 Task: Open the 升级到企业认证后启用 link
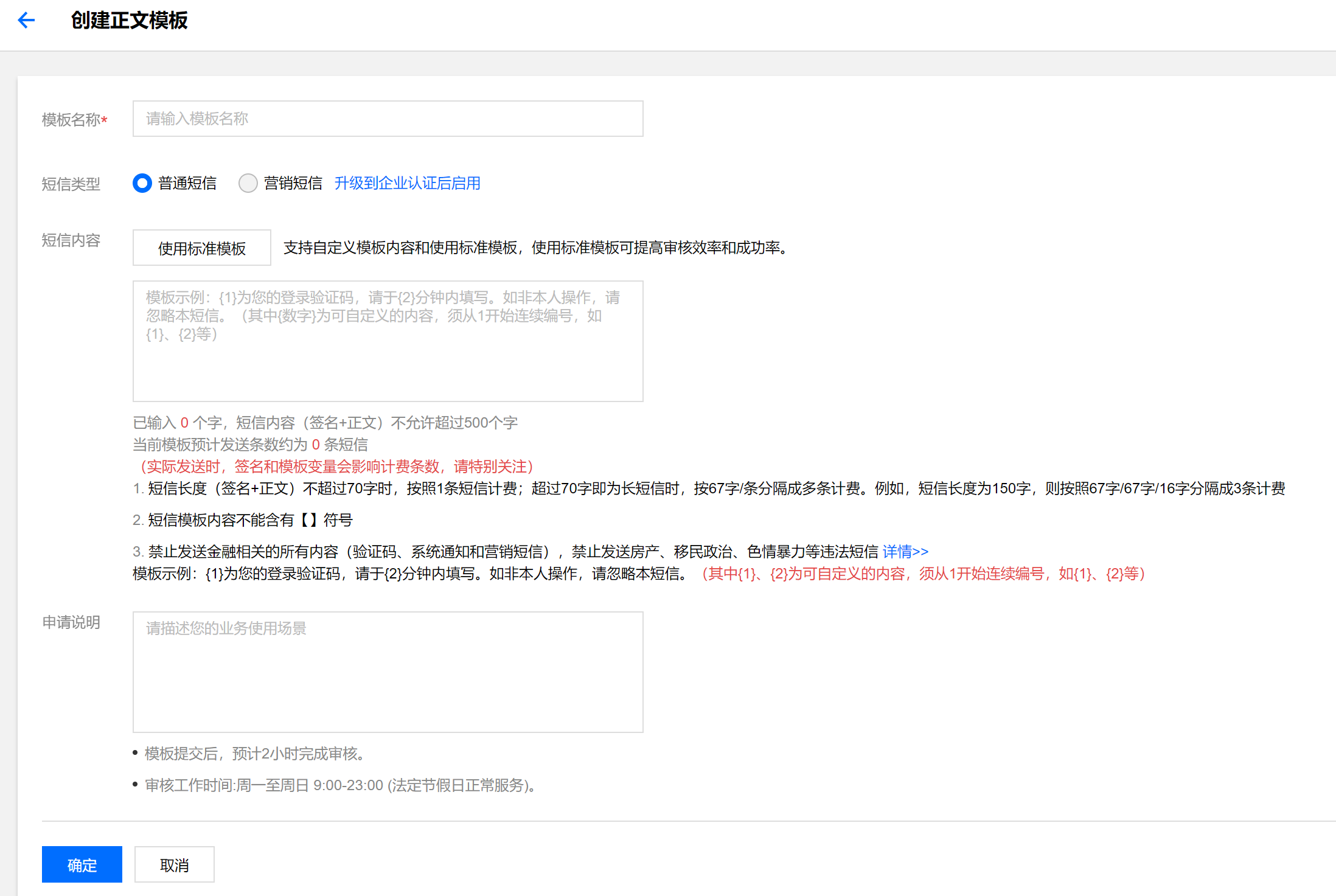point(407,183)
